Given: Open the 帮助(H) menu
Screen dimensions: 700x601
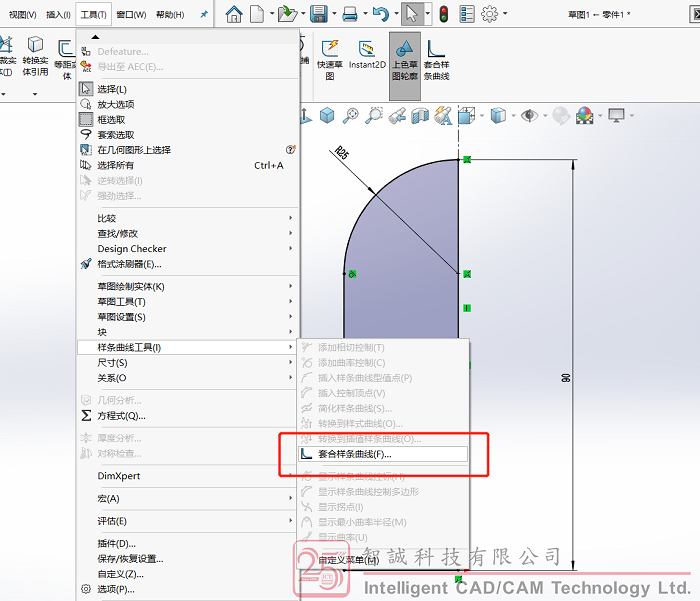Looking at the screenshot, I should point(170,15).
